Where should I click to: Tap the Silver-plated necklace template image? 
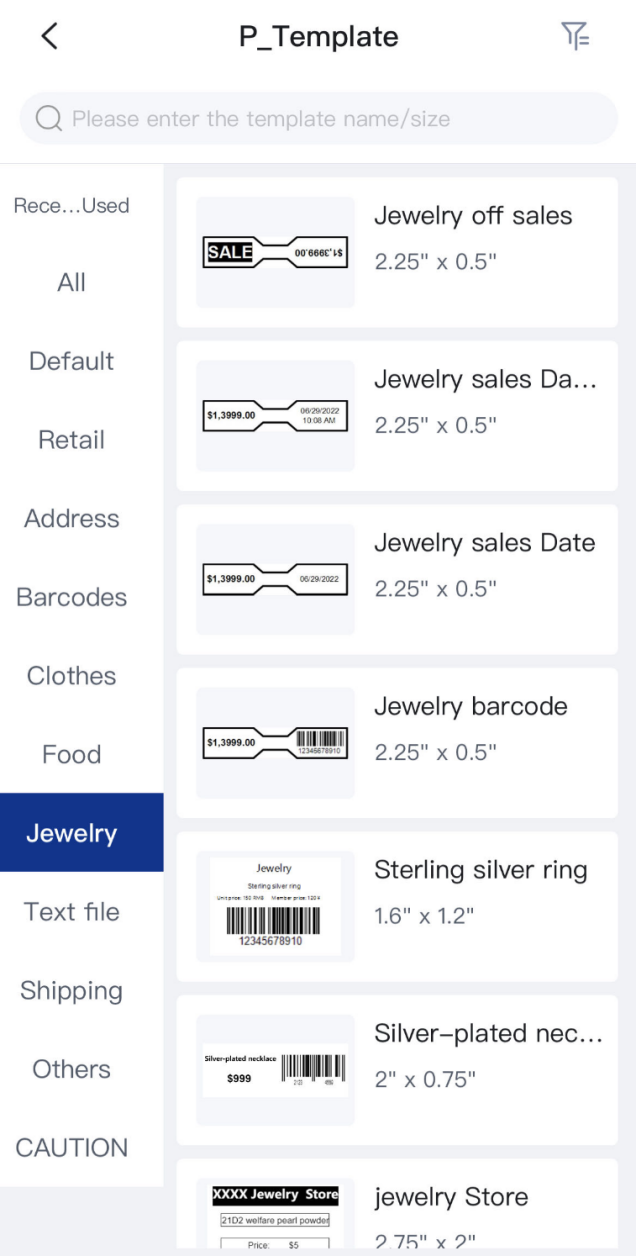[x=275, y=1068]
